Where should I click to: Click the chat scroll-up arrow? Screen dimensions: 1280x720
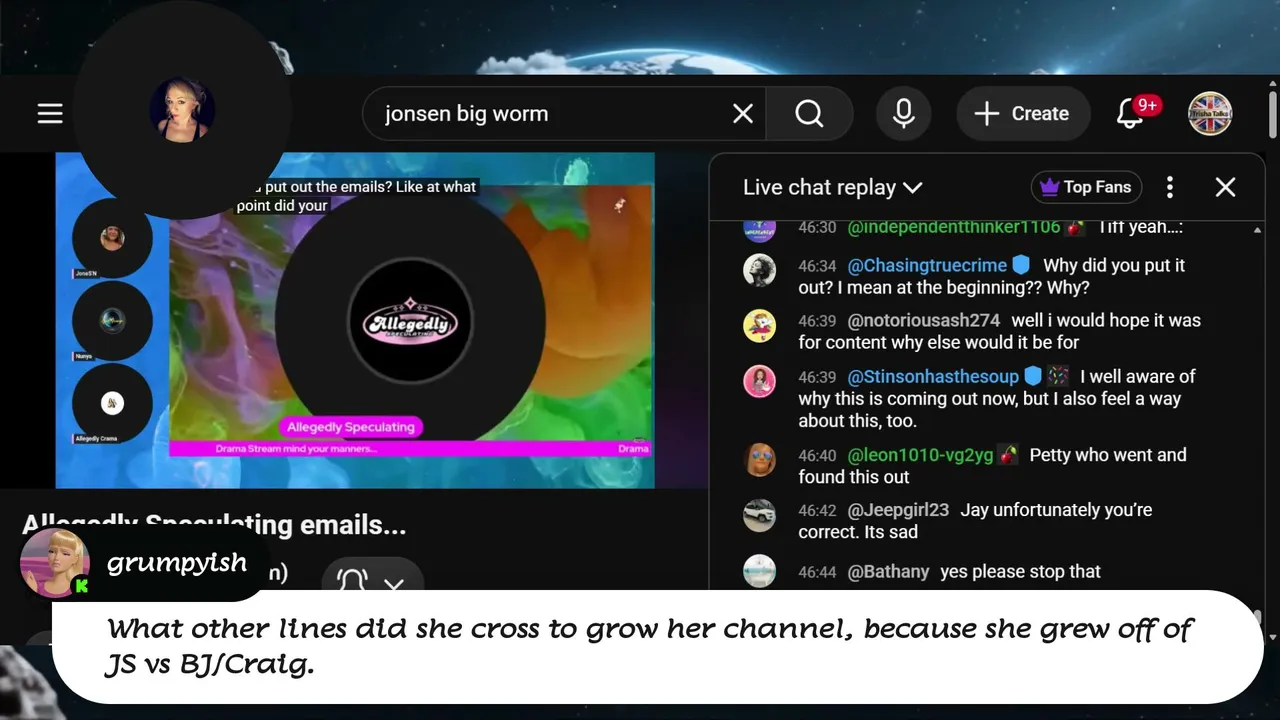pos(1257,230)
